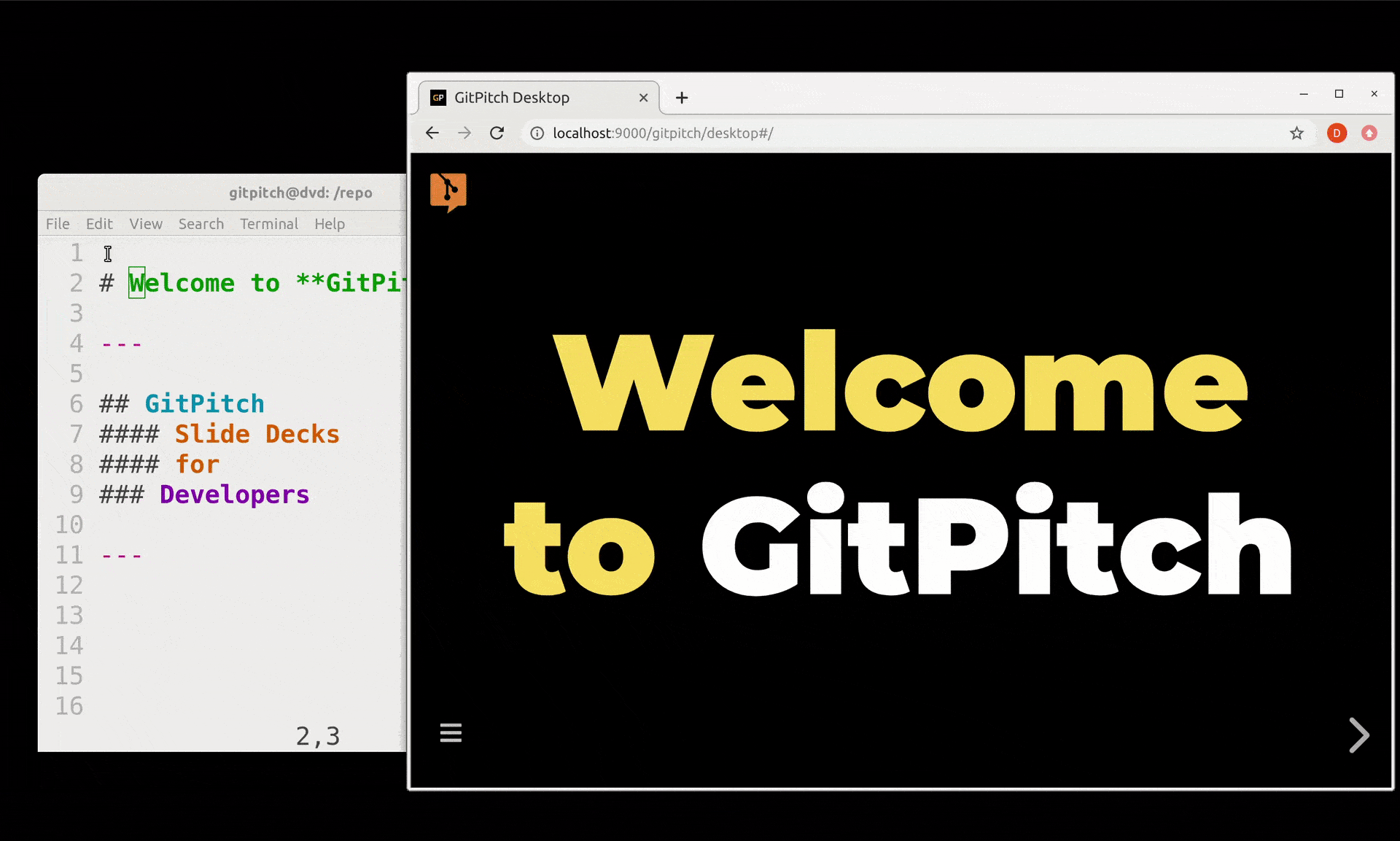Close the GitPitch Desktop tab
Screen dimensions: 1400x841
pyautogui.click(x=643, y=98)
